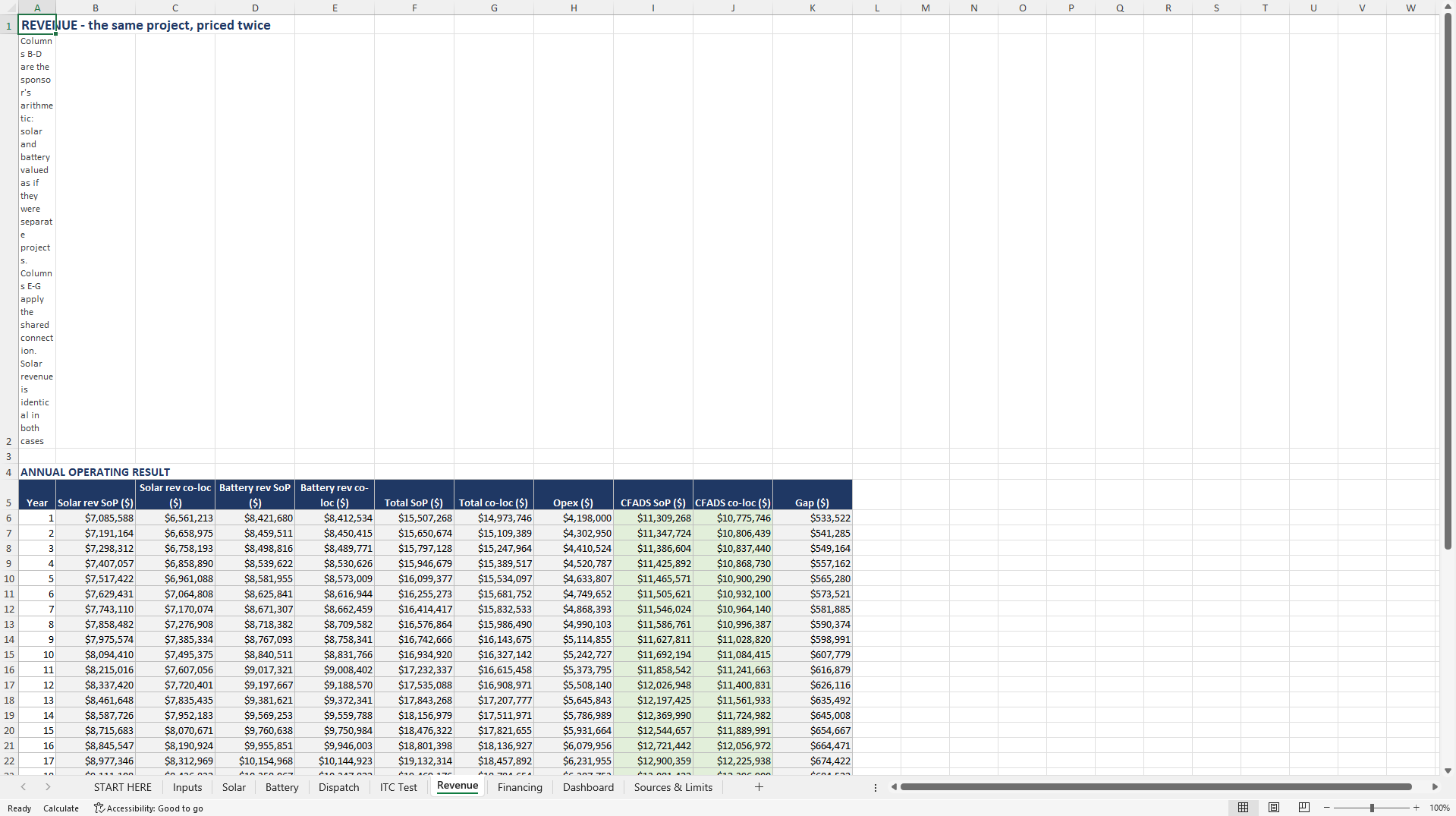Open the Sources & Limits sheet tab
Viewport: 1456px width, 816px height.
[x=673, y=787]
